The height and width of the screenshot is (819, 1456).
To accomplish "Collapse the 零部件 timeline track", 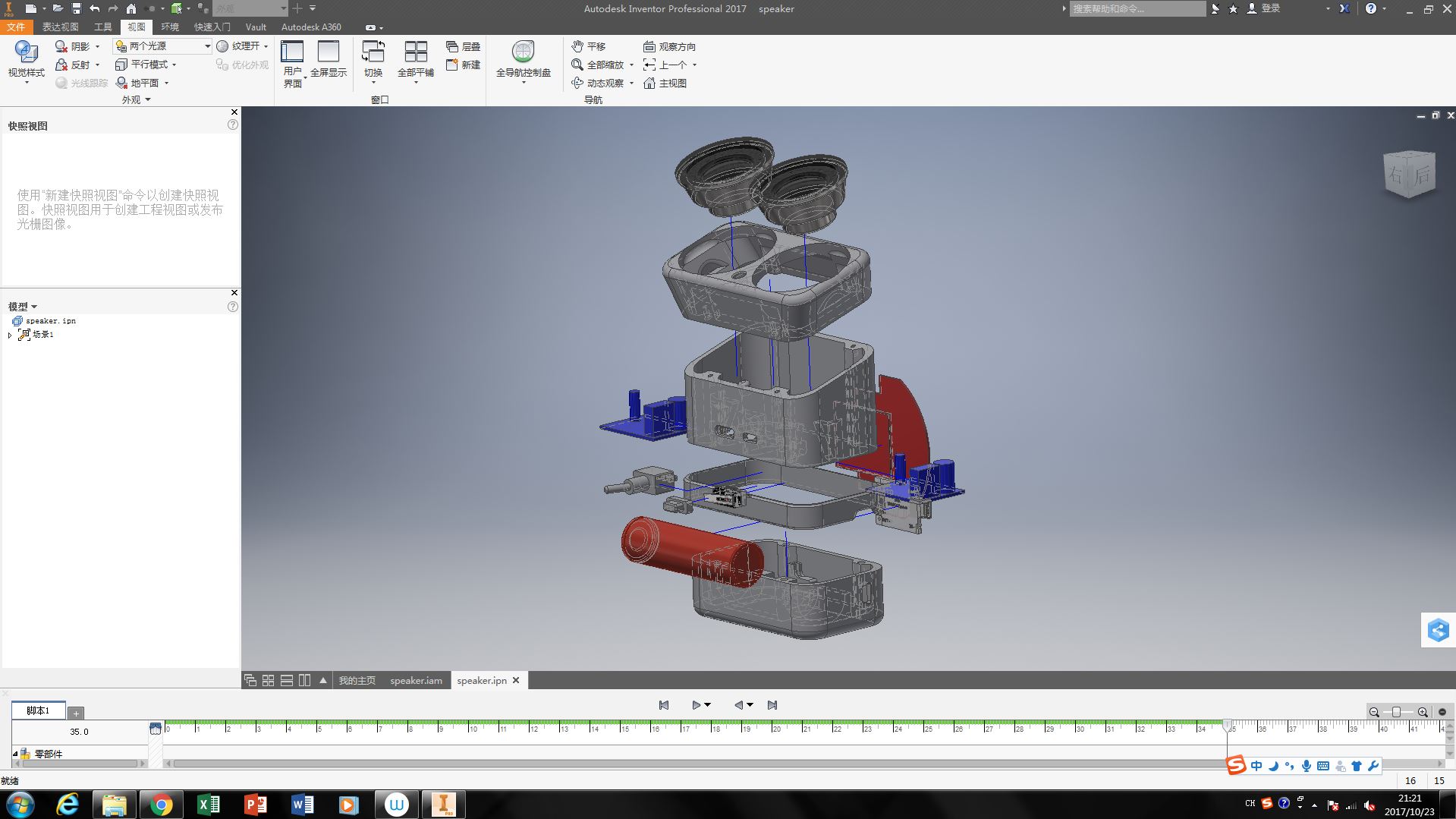I will coord(15,754).
